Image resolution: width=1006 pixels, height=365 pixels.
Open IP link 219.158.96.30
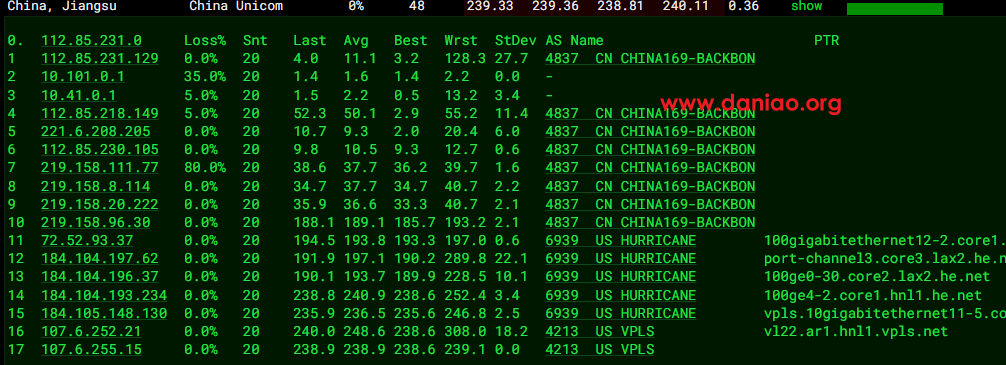coord(96,223)
